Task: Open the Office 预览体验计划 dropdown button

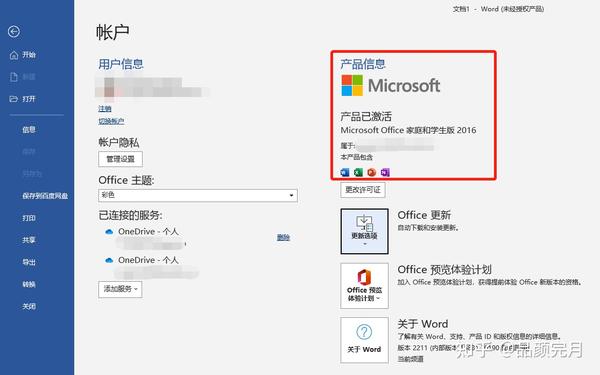Action: point(365,286)
